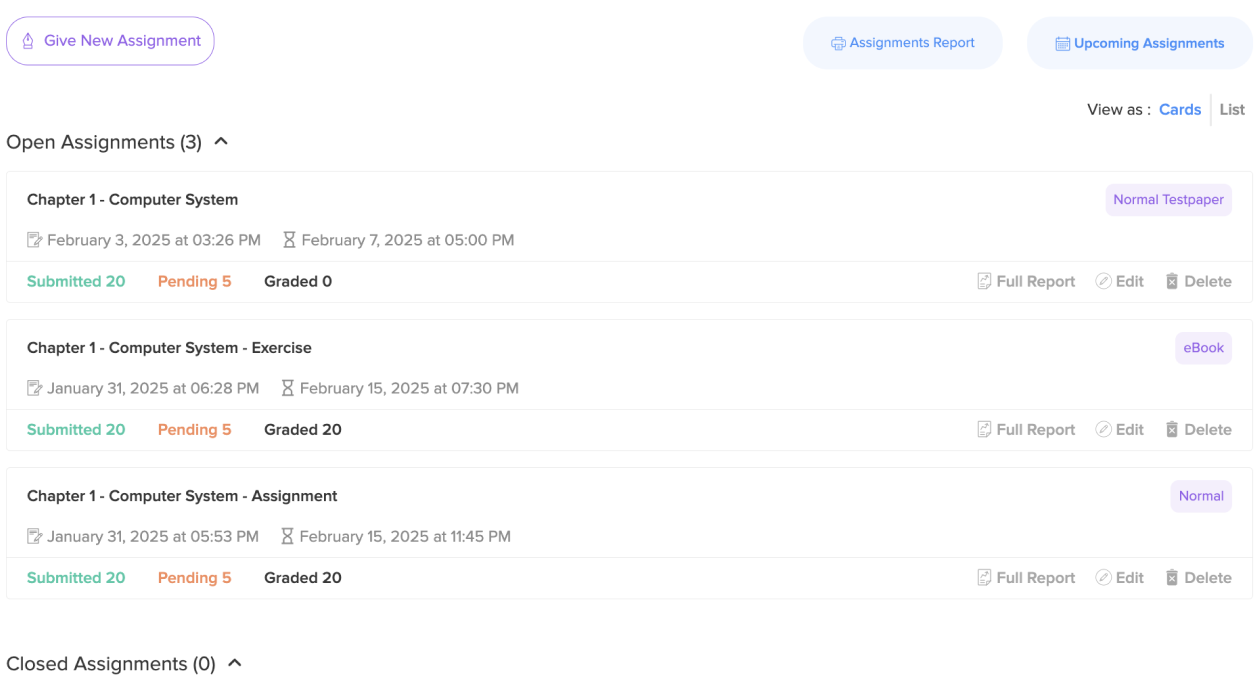Switch view to Cards

tap(1180, 110)
